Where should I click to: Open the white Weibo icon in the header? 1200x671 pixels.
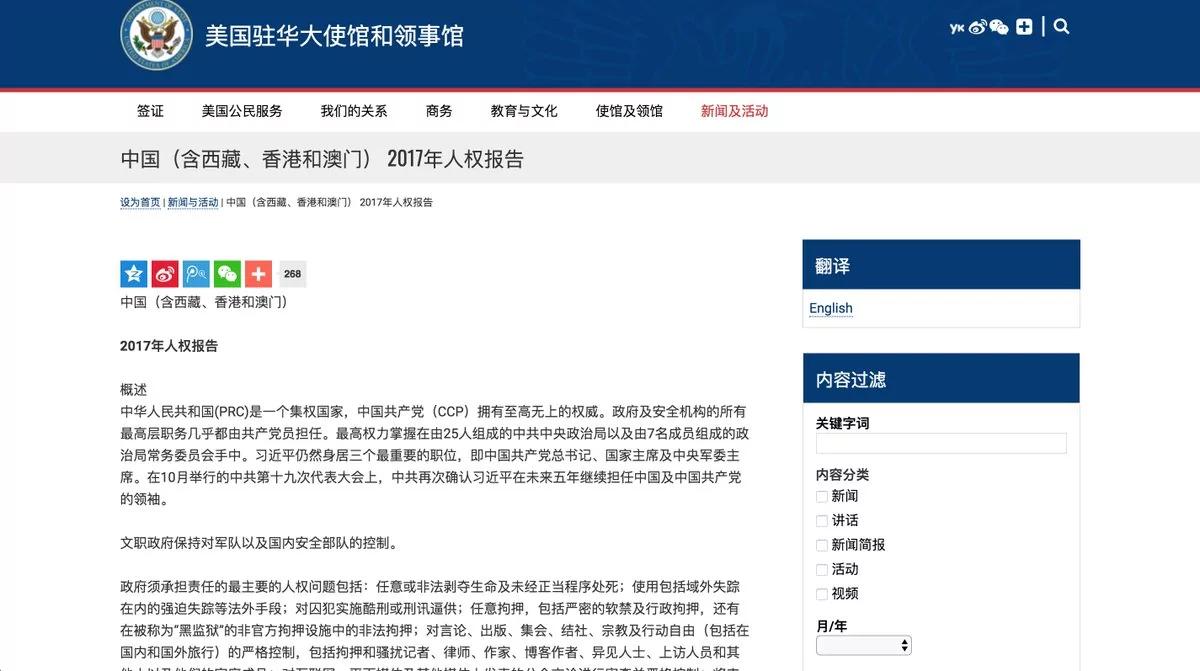977,27
